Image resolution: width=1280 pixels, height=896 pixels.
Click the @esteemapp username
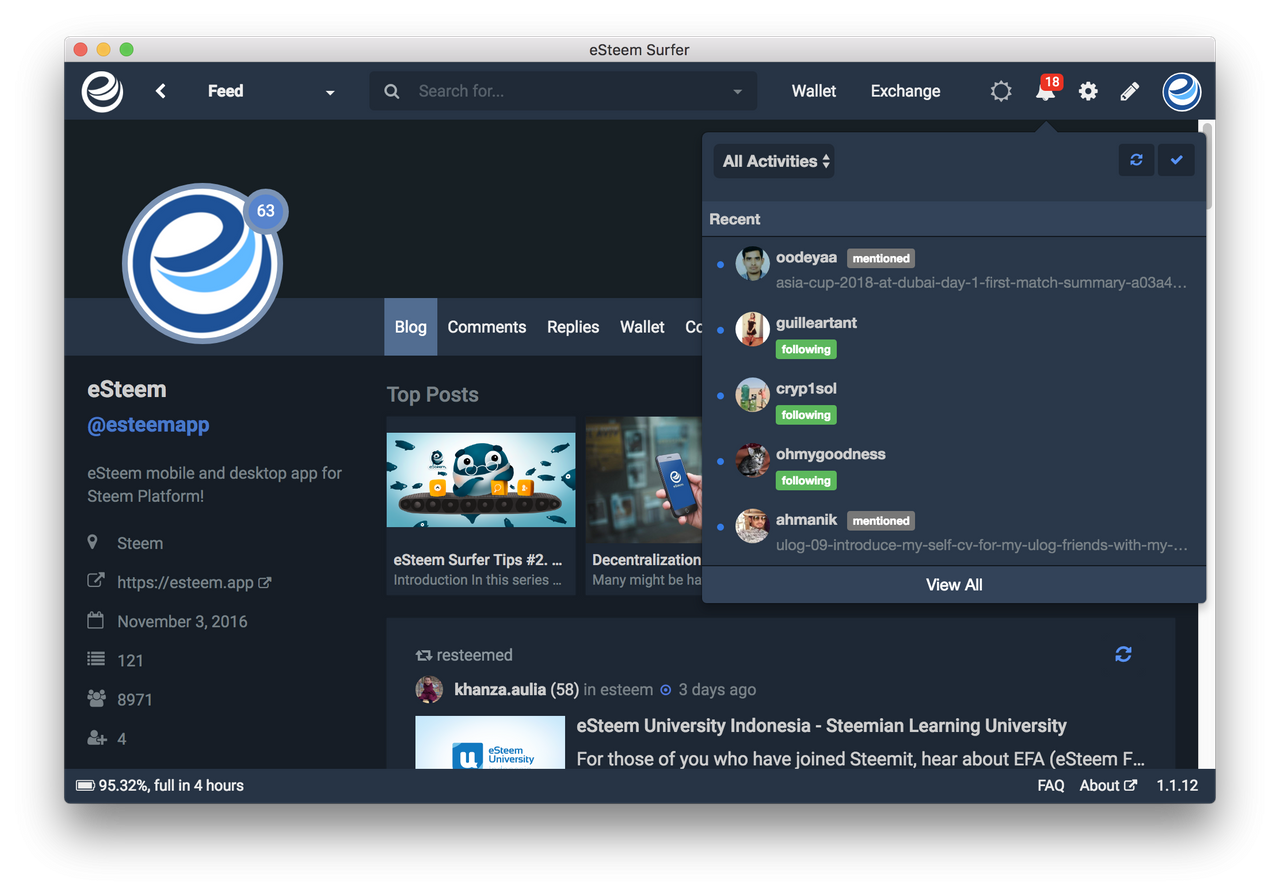click(148, 425)
